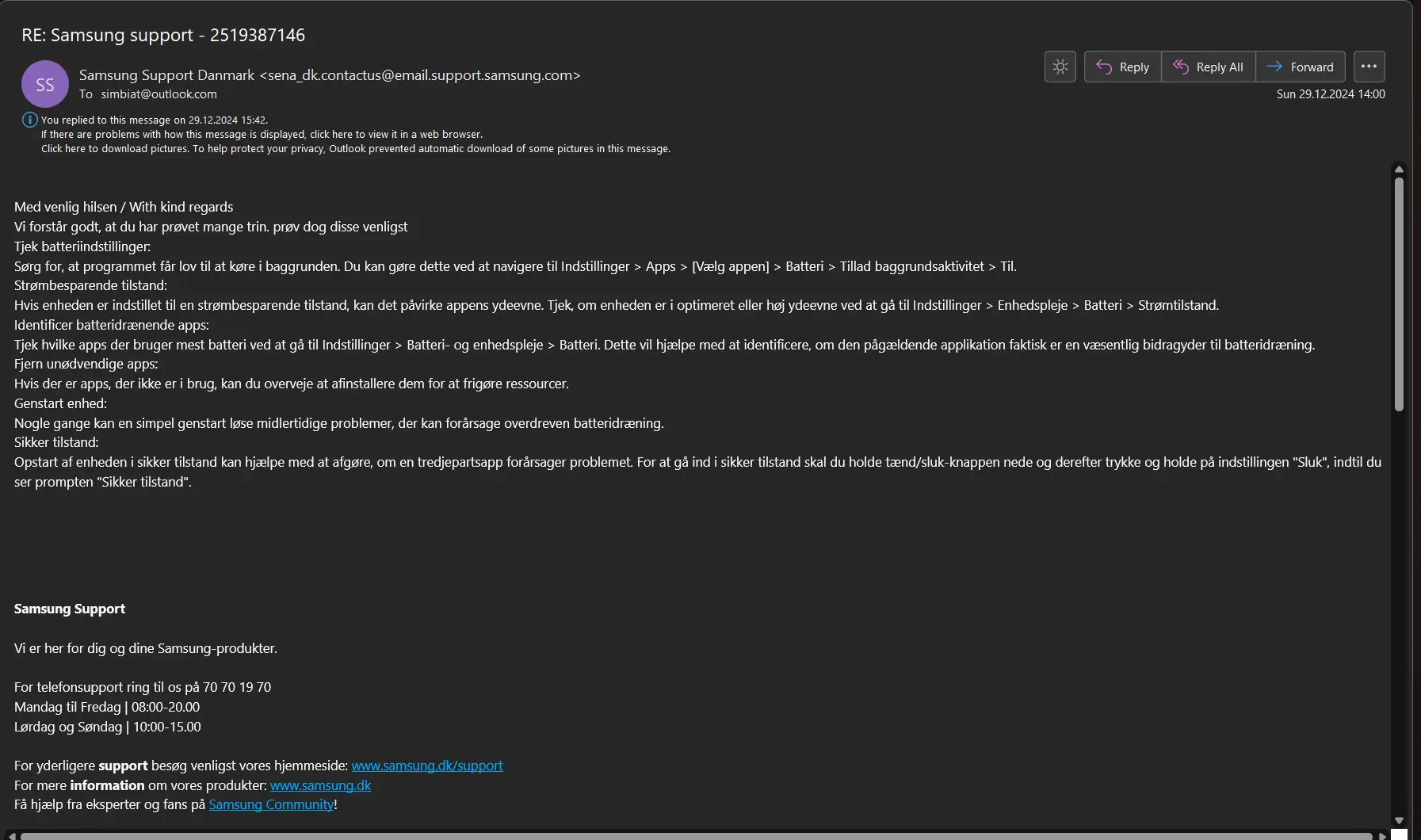Viewport: 1421px width, 840px height.
Task: Select recipient simbiat@outlook.com
Action: point(159,94)
